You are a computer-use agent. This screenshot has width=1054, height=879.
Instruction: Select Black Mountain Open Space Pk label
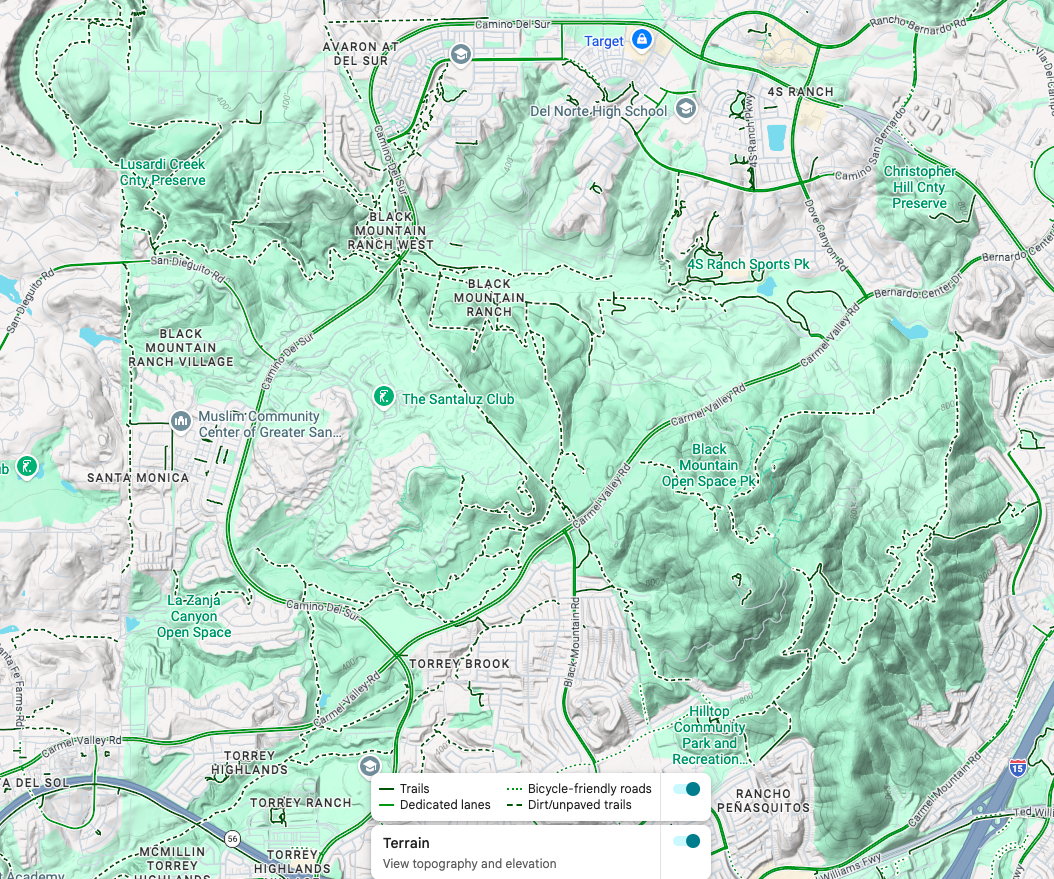coord(708,465)
